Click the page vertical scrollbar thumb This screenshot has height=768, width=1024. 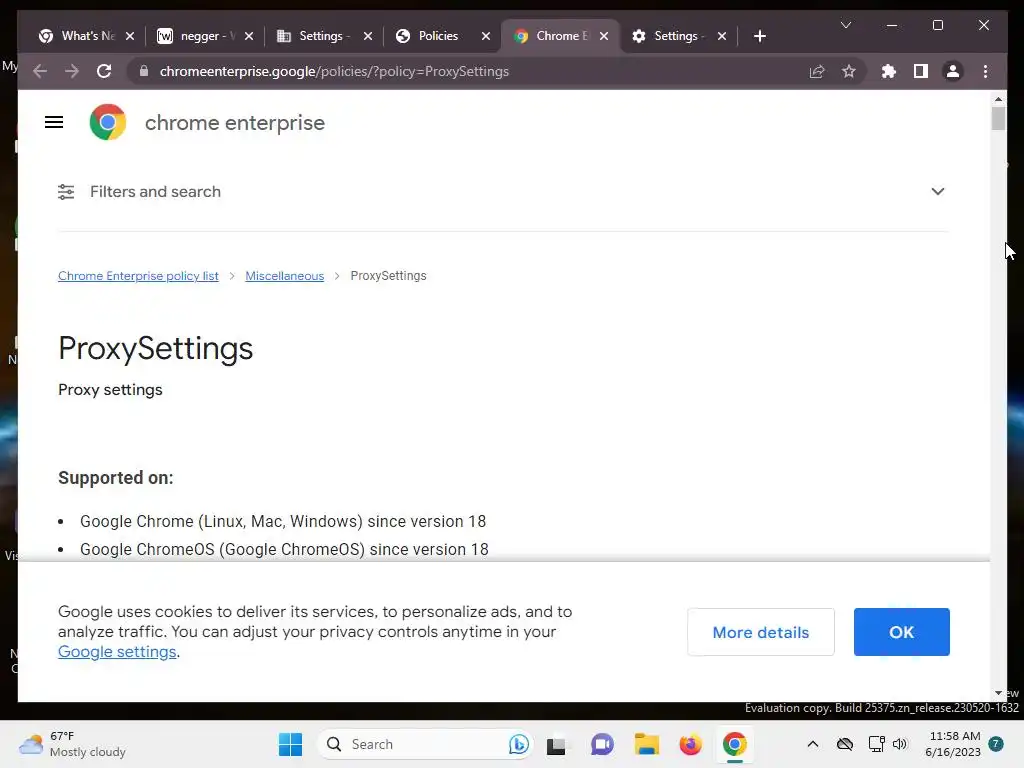[998, 118]
